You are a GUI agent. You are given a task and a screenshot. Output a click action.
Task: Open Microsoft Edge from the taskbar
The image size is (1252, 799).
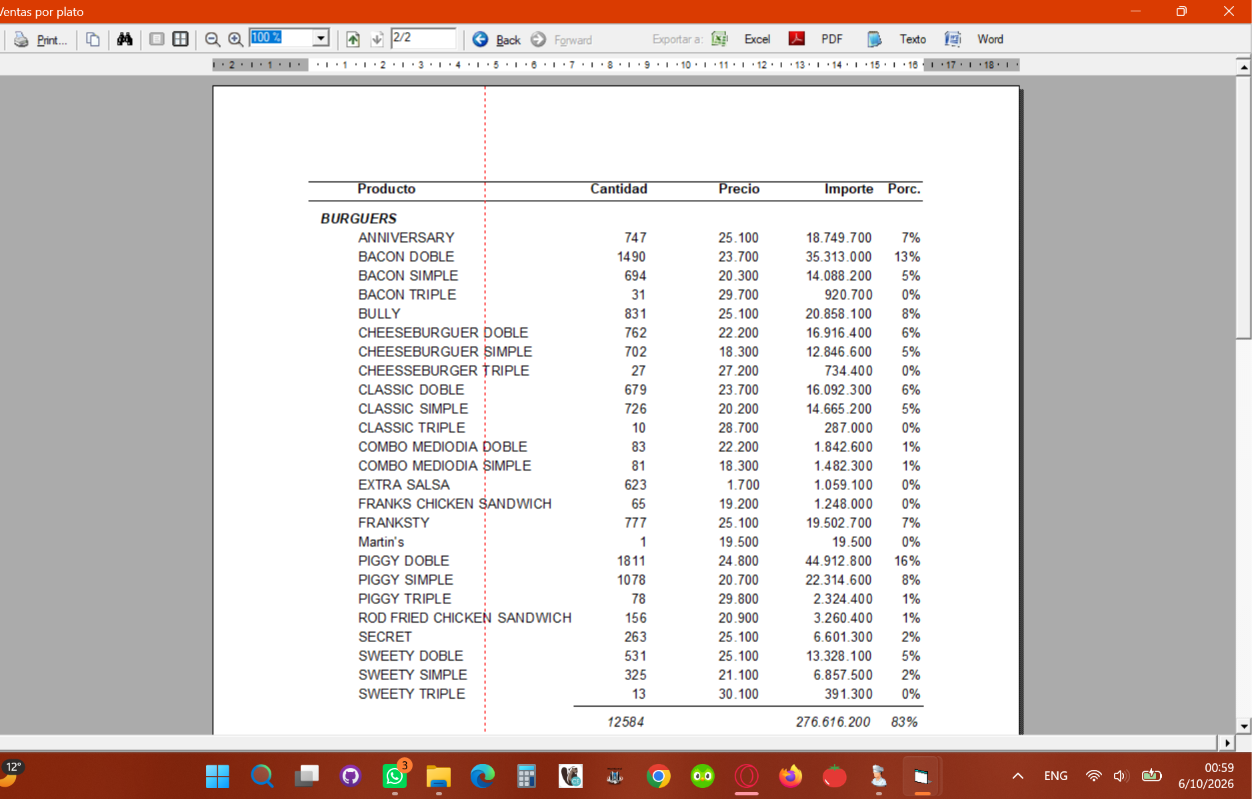tap(483, 776)
